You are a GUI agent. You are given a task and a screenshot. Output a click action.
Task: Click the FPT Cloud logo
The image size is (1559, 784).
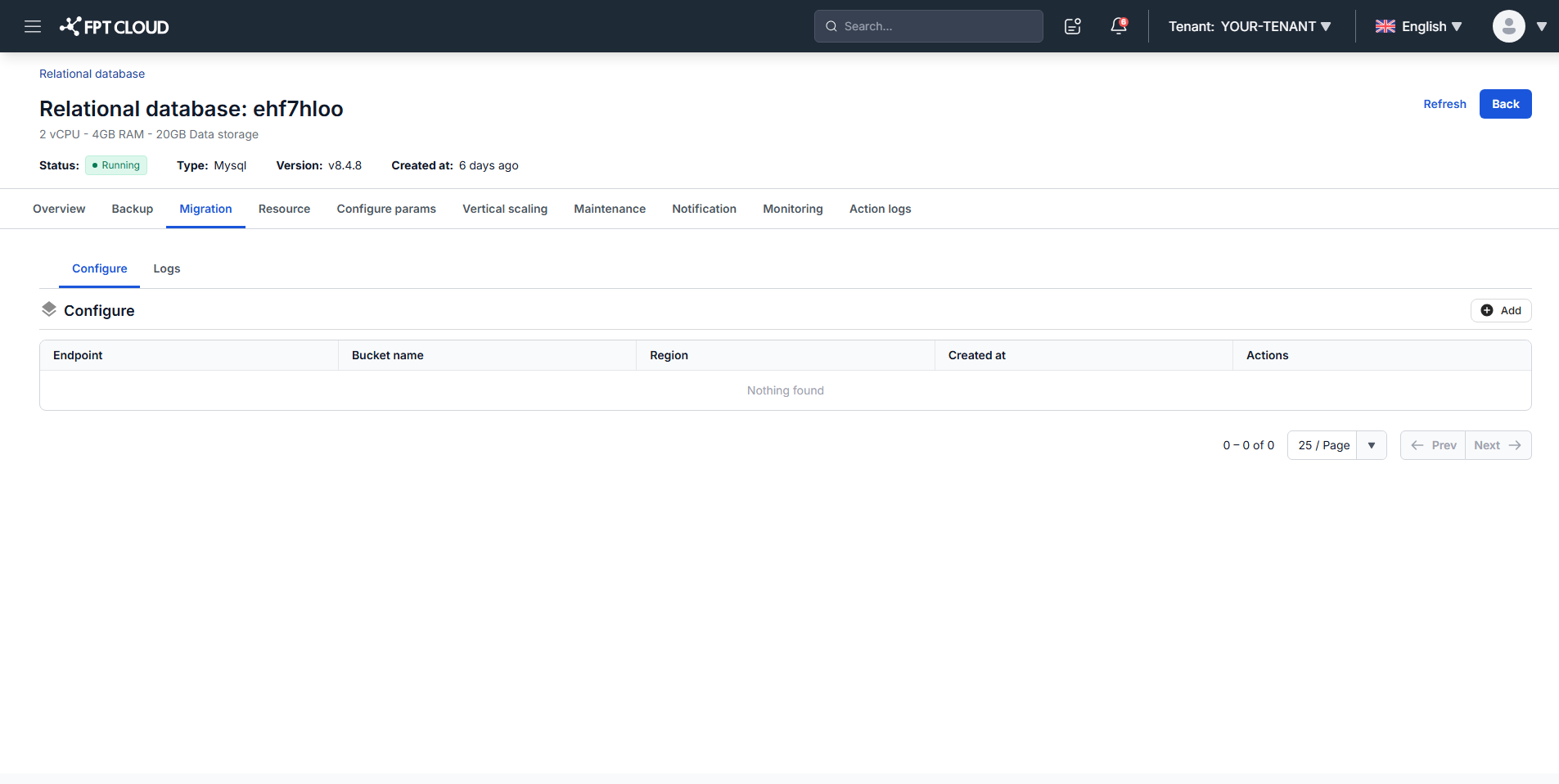114,26
